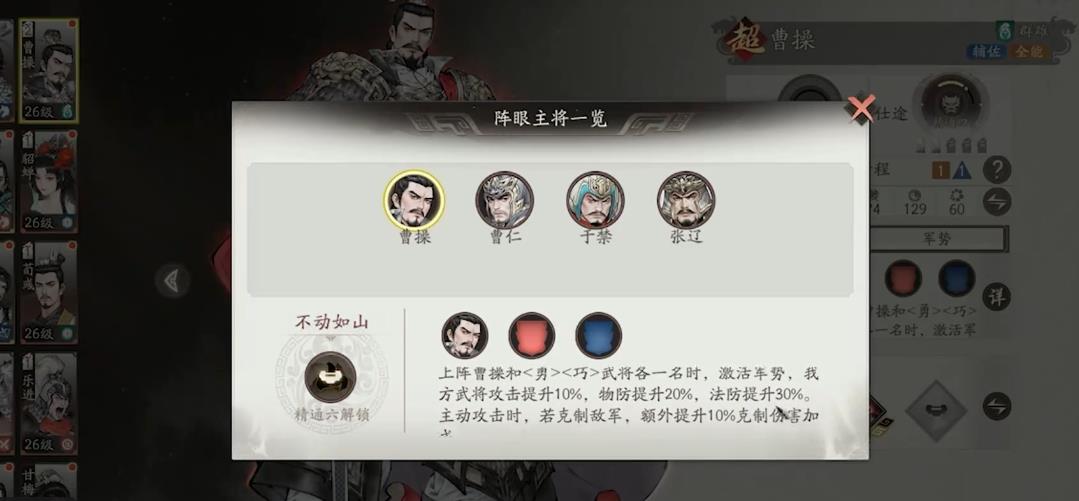1079x501 pixels.
Task: Click the diamond-shaped equipment slot
Action: click(x=936, y=411)
